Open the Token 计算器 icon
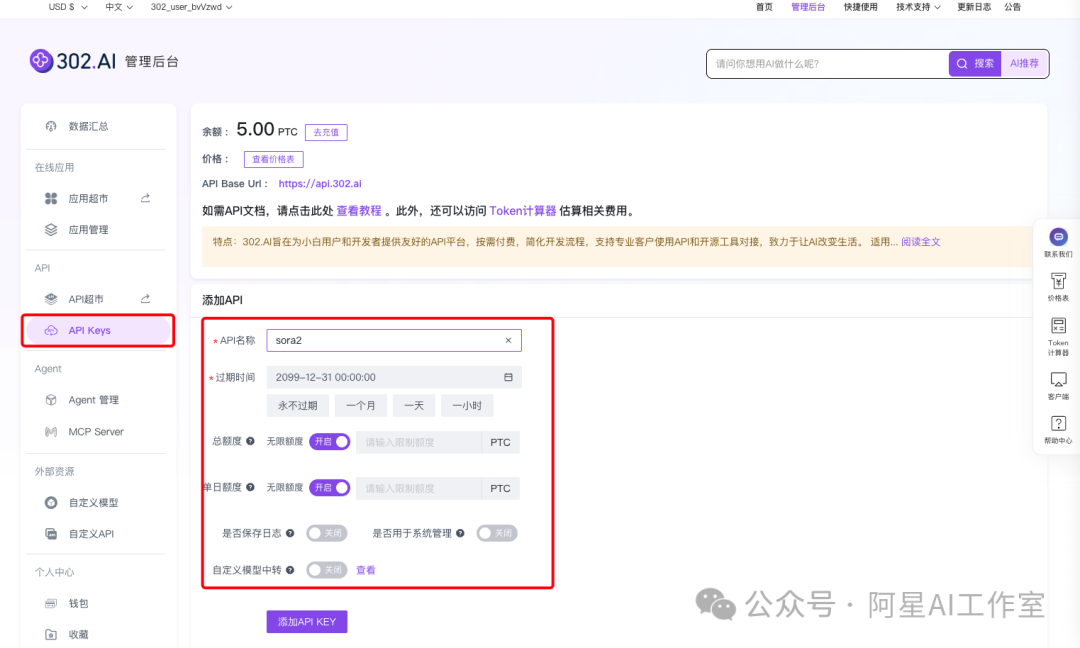The height and width of the screenshot is (648, 1080). 1058,326
